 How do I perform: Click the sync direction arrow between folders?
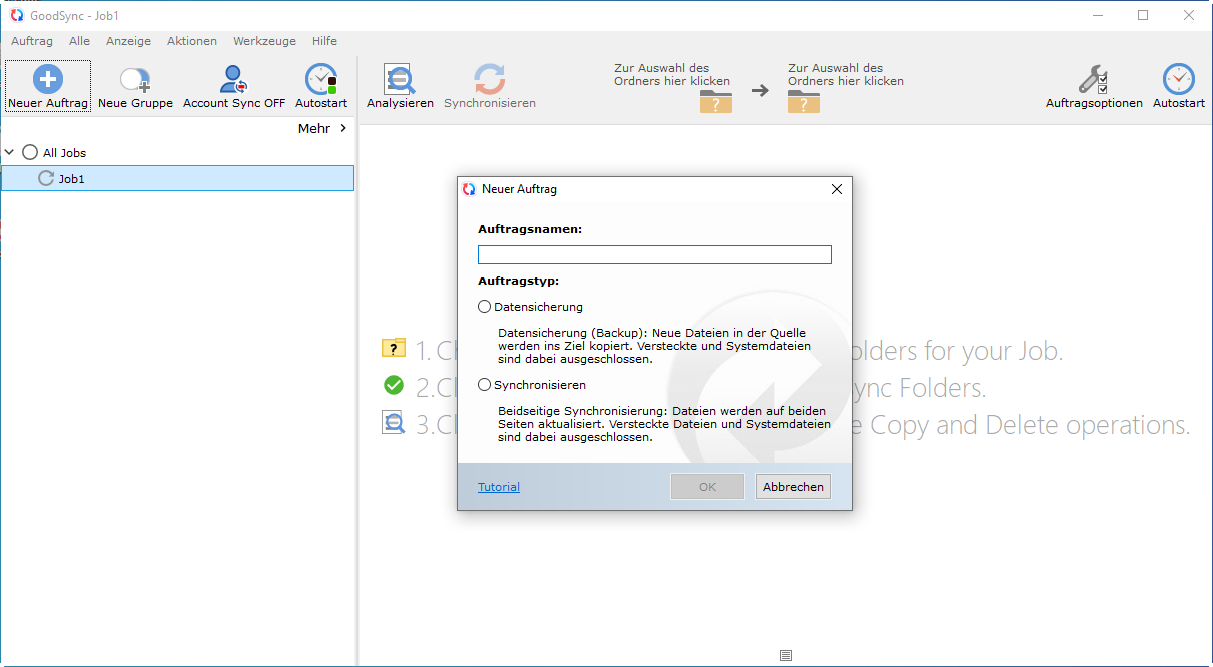760,90
